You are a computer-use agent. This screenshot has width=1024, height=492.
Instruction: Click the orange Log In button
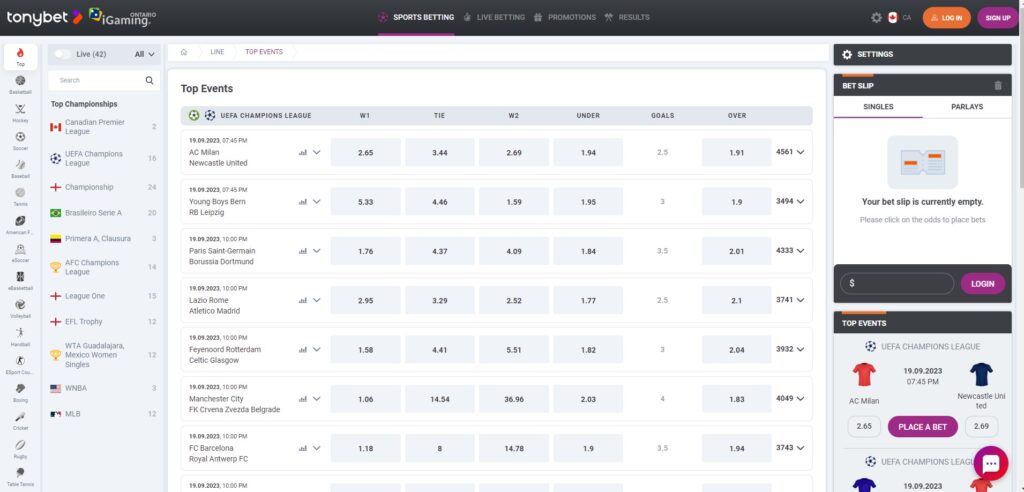pos(946,18)
